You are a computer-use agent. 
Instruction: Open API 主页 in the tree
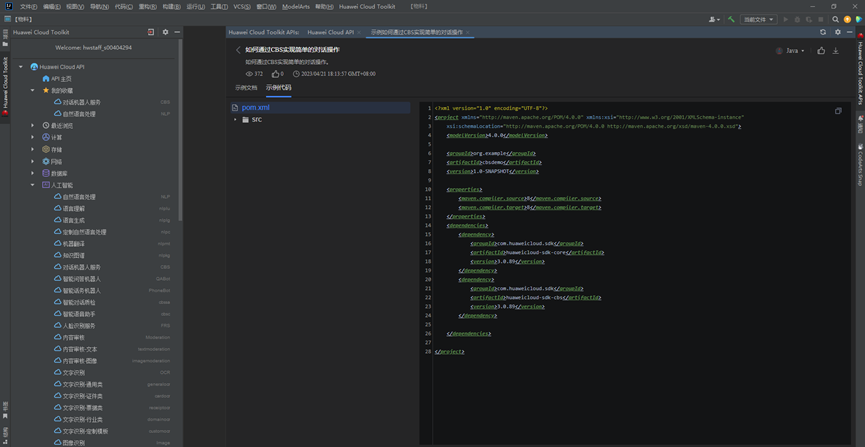tap(61, 79)
